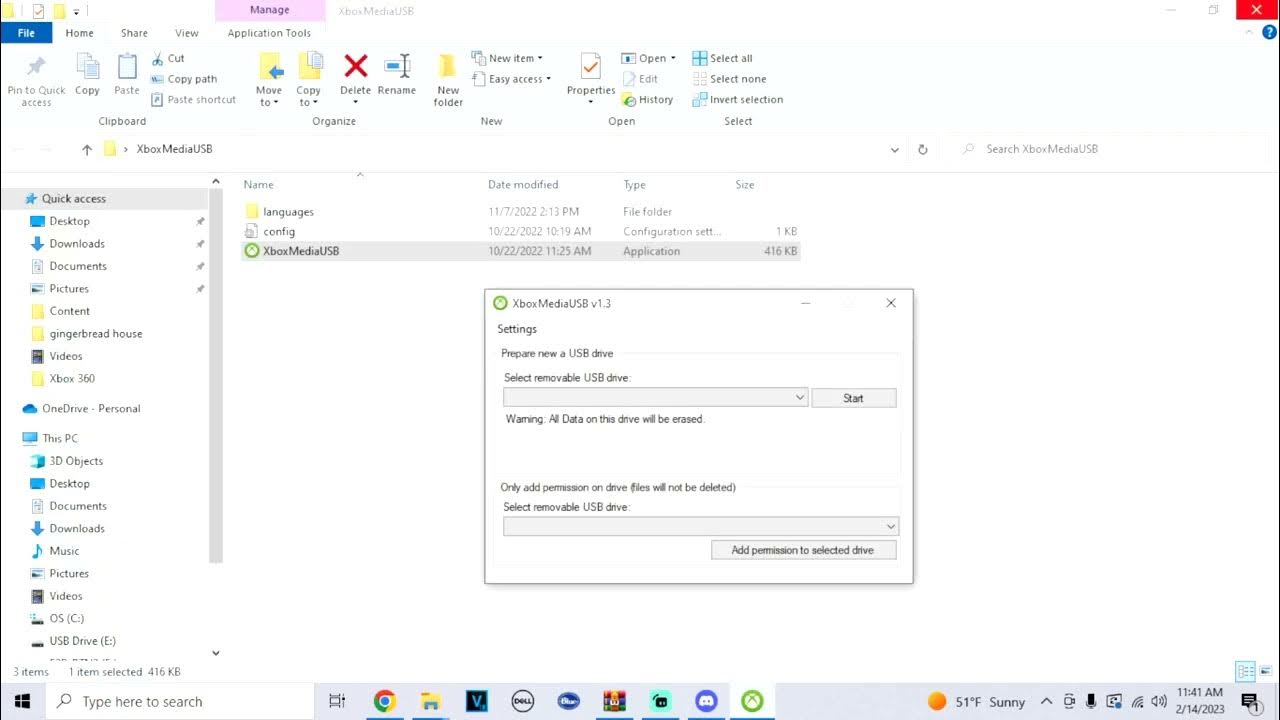Select USB Drive (E:) in the sidebar
The width and height of the screenshot is (1280, 720).
[82, 641]
